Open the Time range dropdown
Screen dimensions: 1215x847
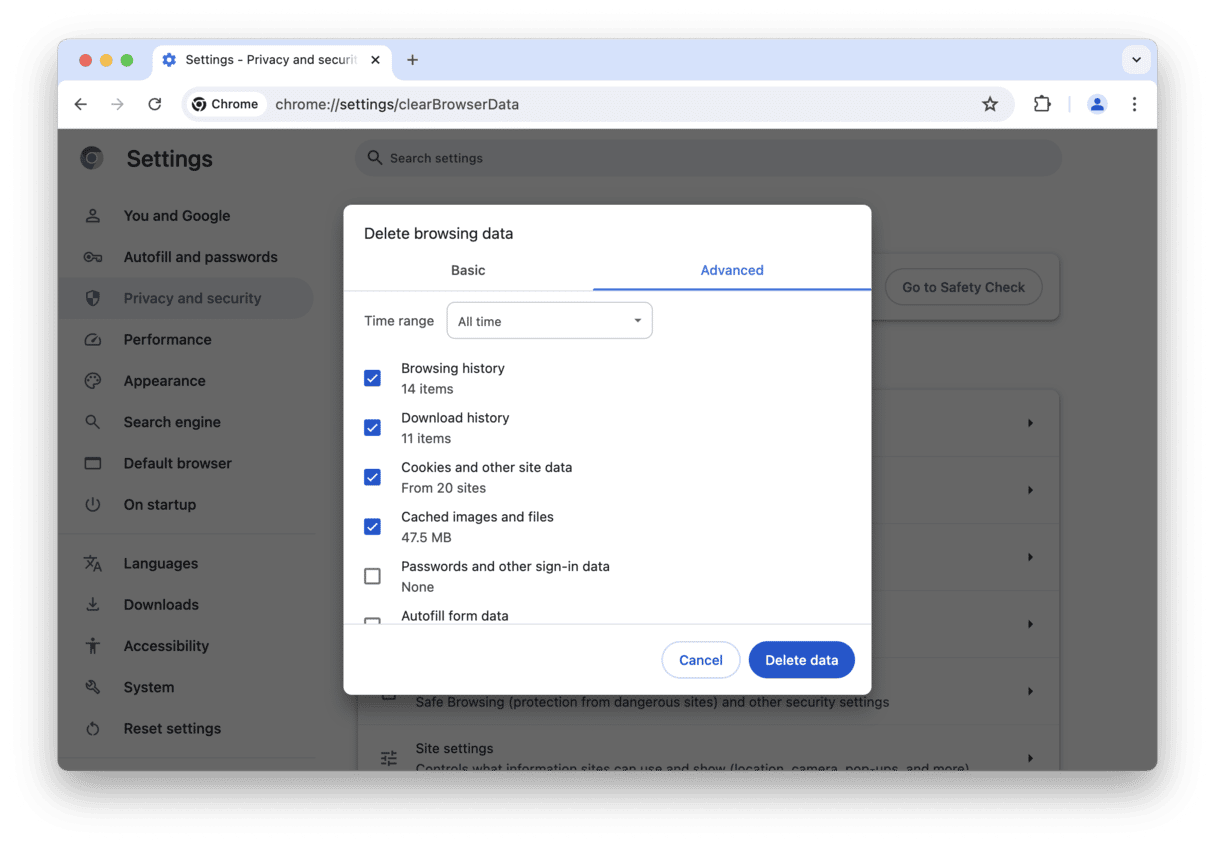click(549, 320)
